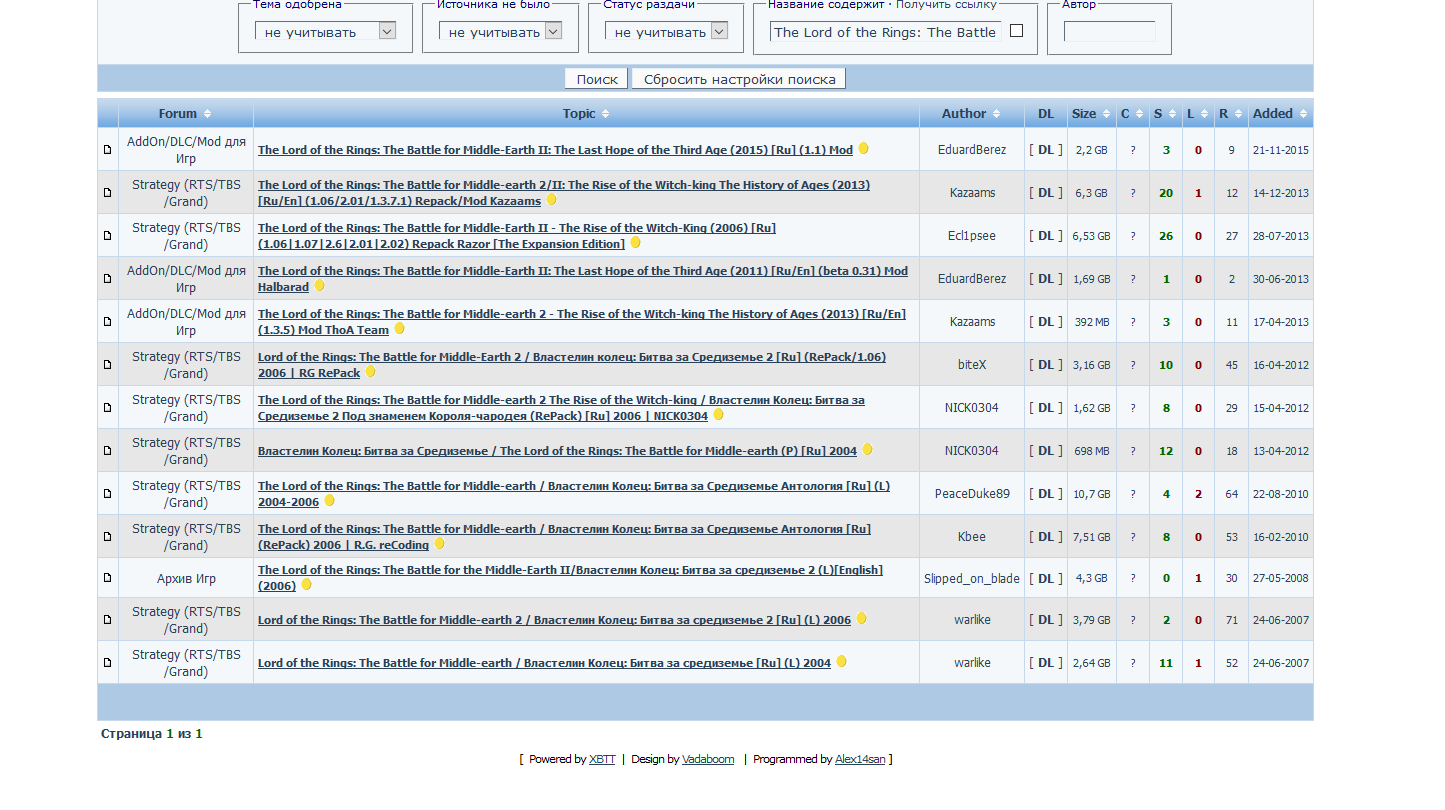Image resolution: width=1445 pixels, height=810 pixels.
Task: Click yellow dot after Expansion Edition title
Action: click(635, 243)
